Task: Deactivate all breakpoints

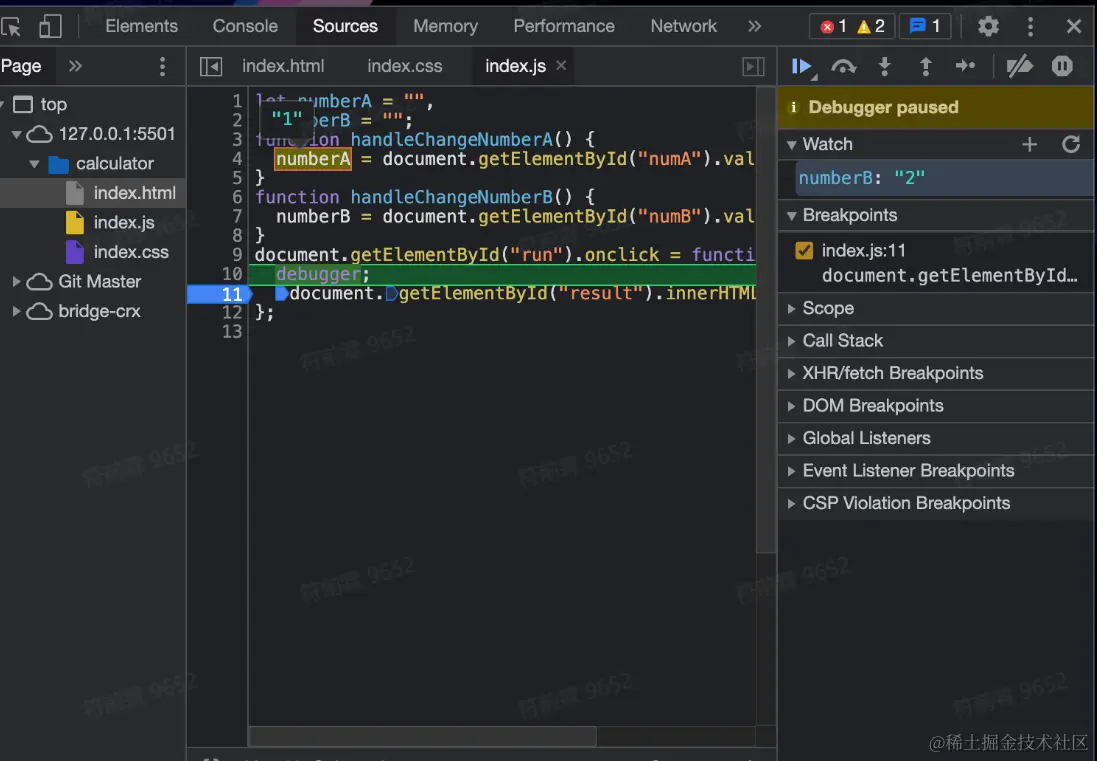Action: [x=1019, y=66]
